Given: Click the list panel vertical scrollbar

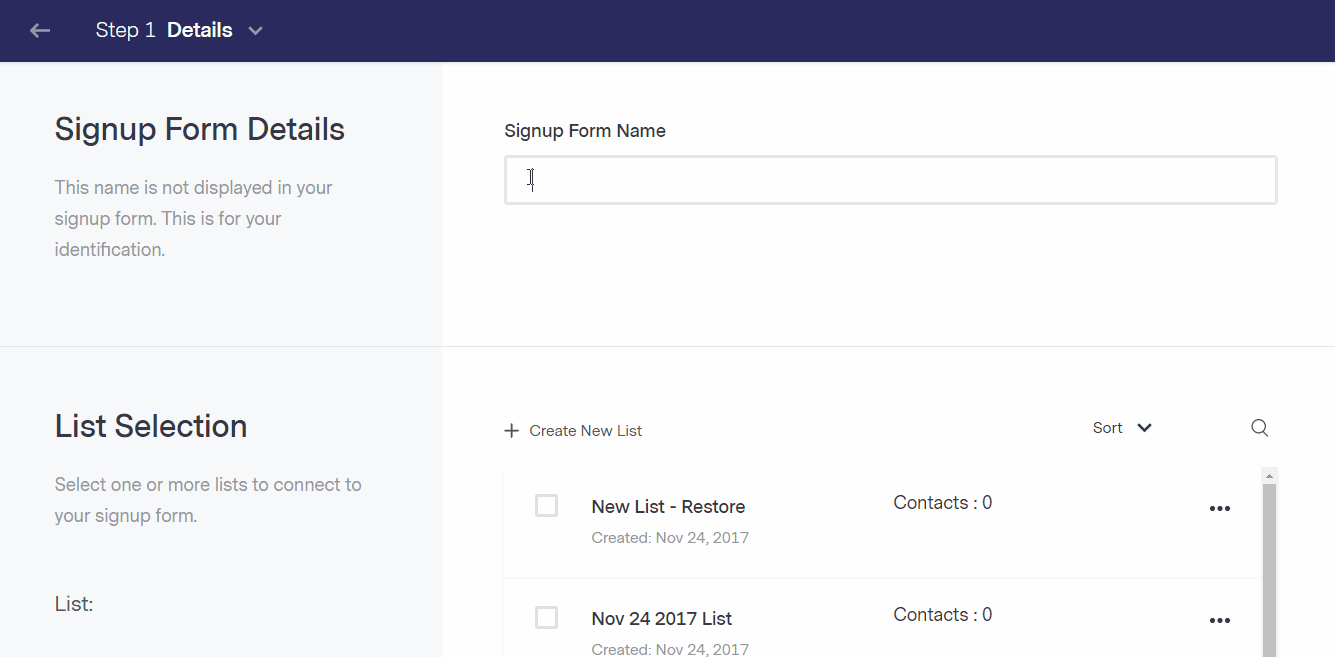Looking at the screenshot, I should click(x=1269, y=570).
